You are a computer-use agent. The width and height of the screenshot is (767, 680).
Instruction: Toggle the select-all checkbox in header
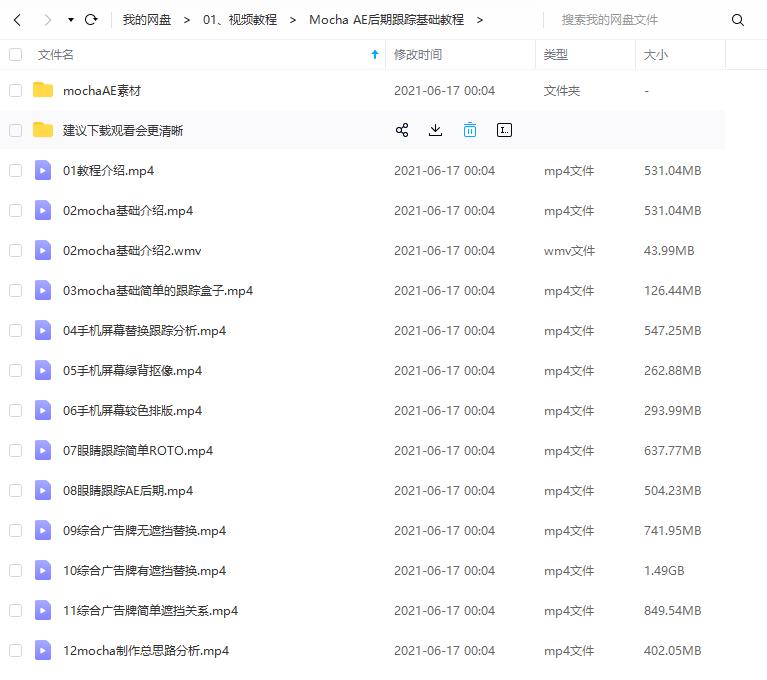(16, 54)
